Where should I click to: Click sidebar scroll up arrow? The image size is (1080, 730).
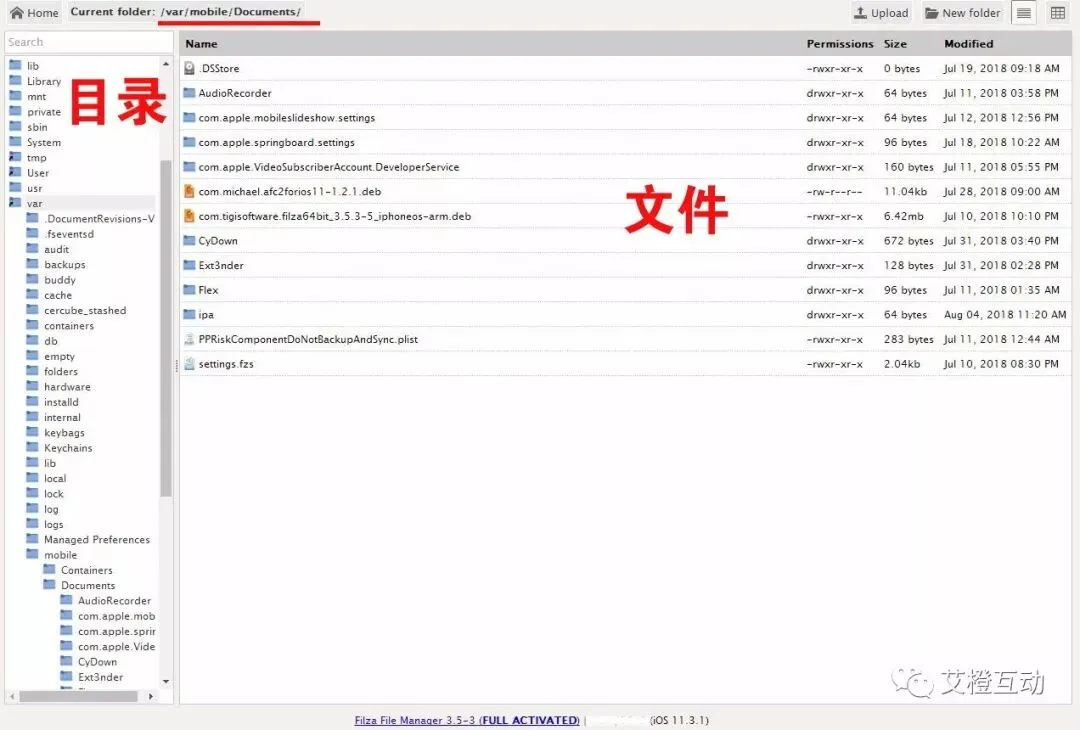pos(166,64)
